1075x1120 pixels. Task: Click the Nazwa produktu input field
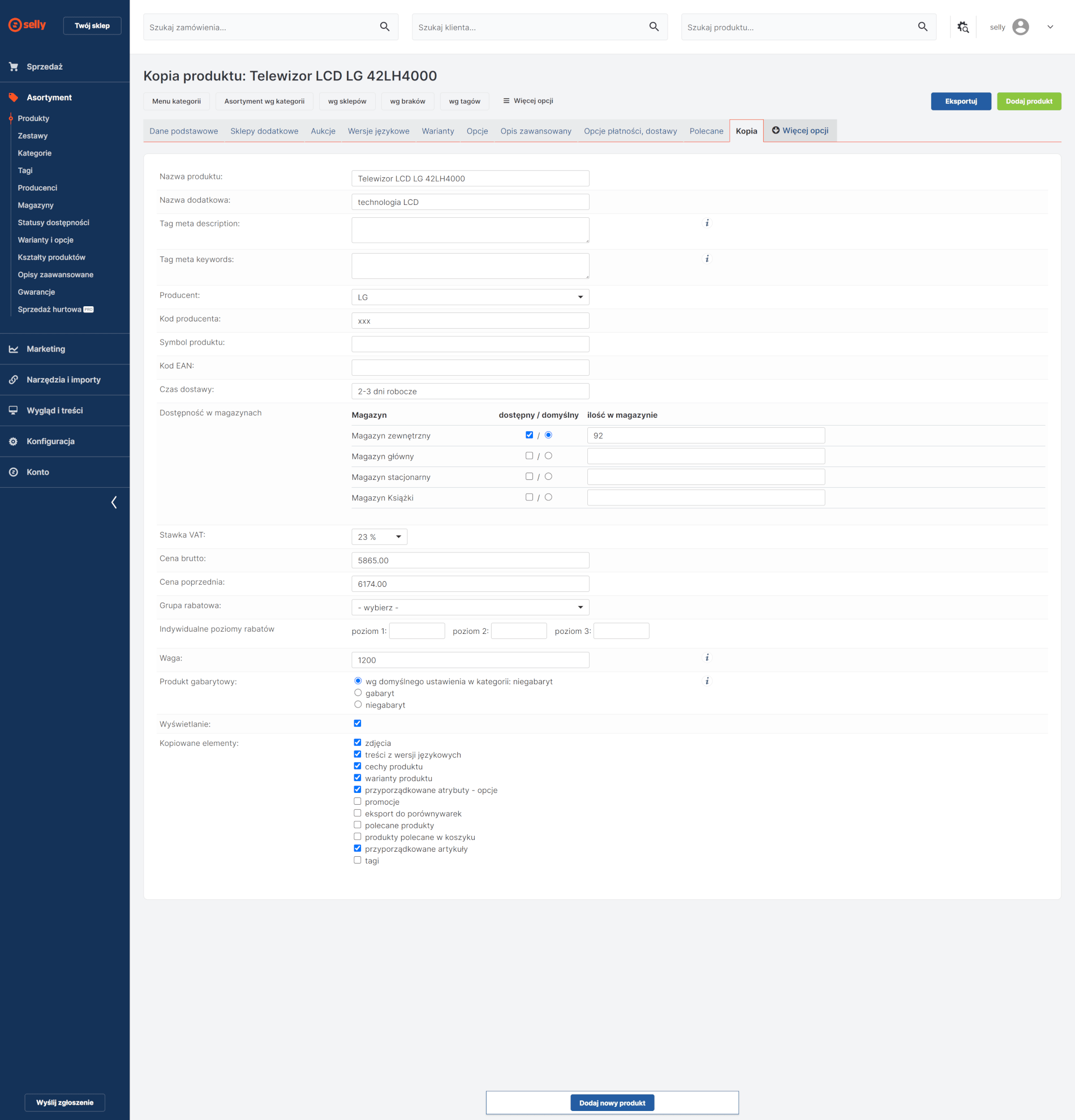pos(470,178)
